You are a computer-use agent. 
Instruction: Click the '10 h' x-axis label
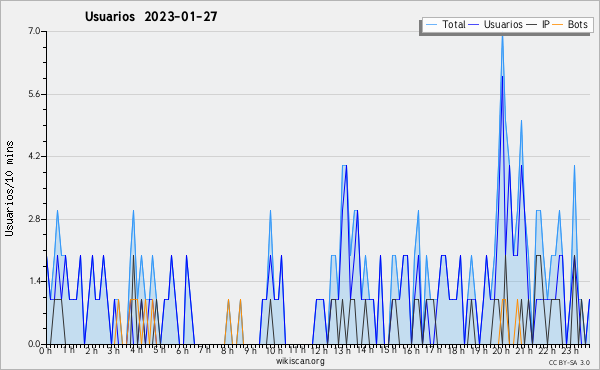coord(274,351)
